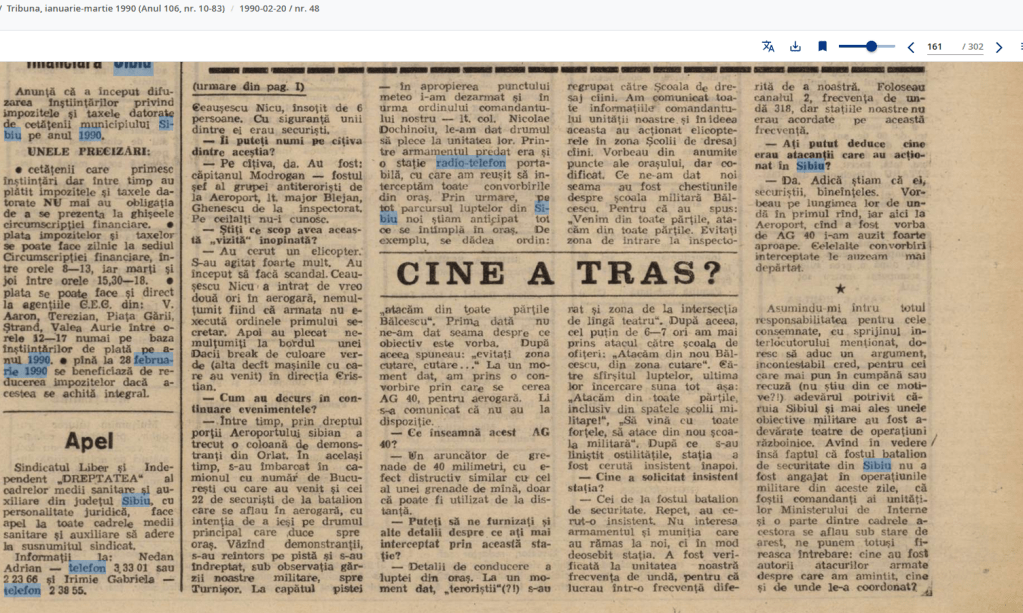Click the star separator in the right column

click(840, 289)
